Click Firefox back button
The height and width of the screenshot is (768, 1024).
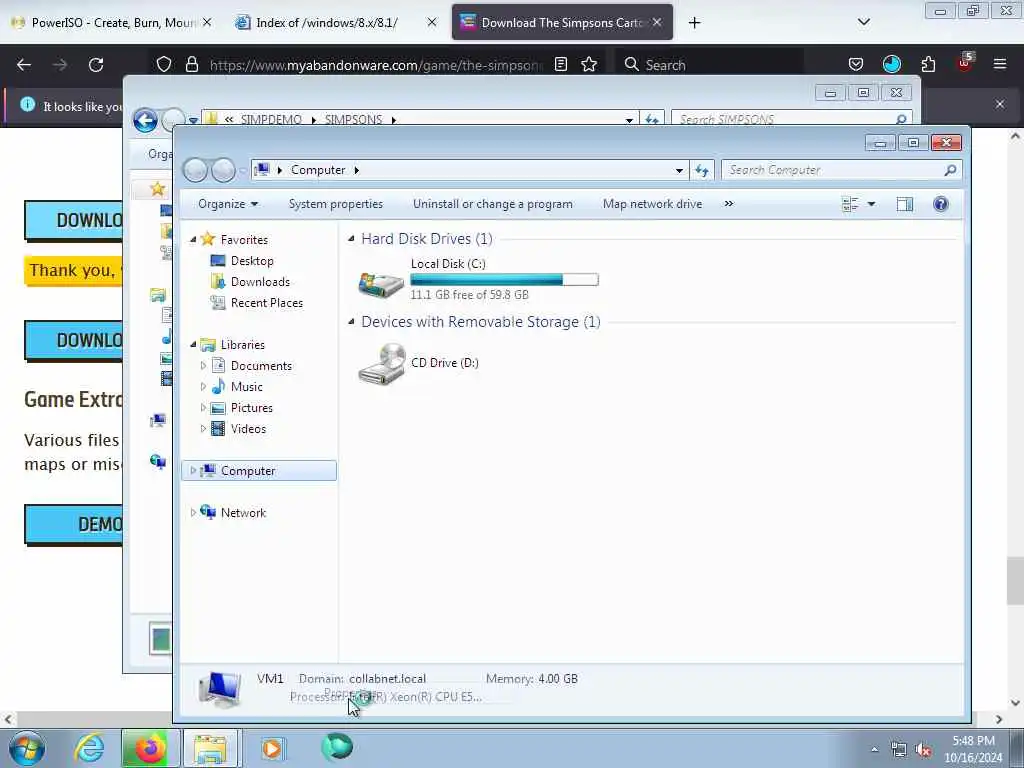tap(24, 65)
